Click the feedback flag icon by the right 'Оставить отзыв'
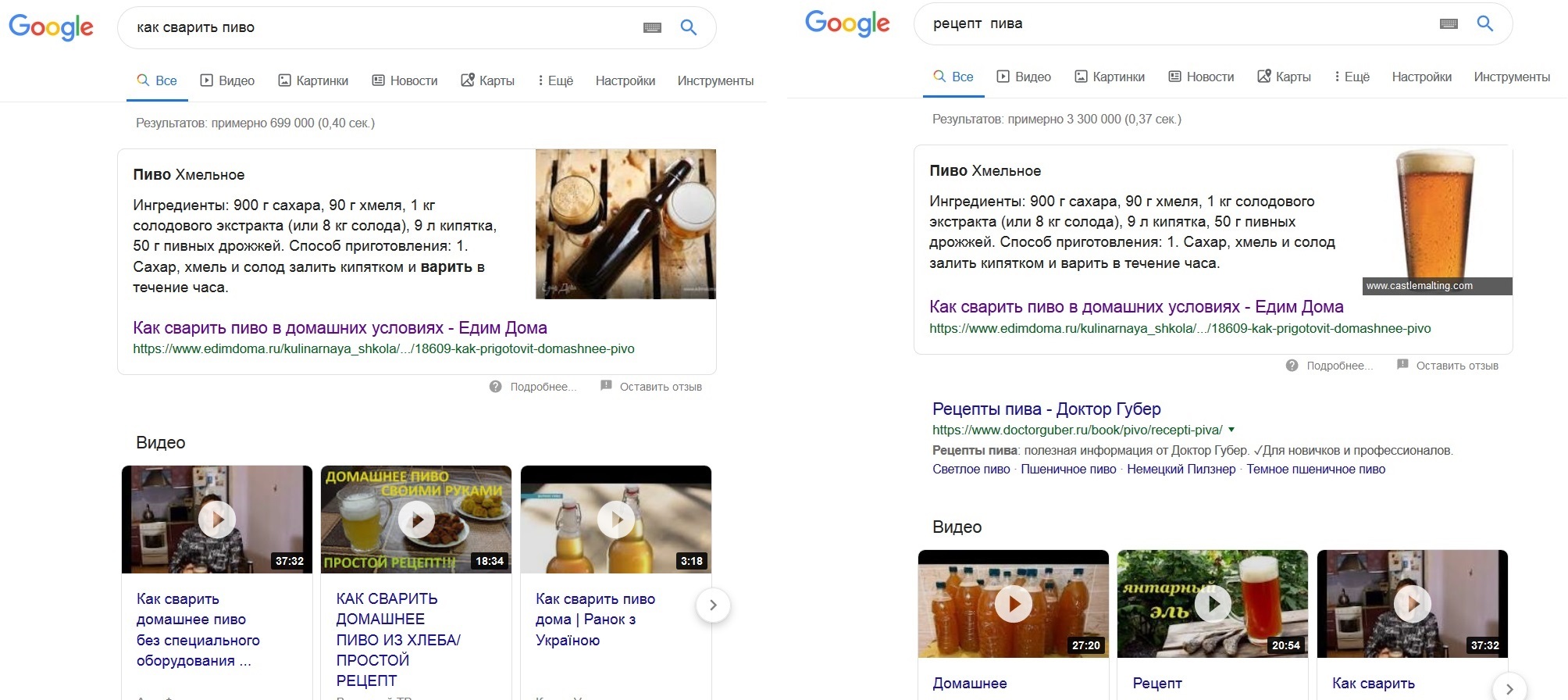Viewport: 1568px width, 700px height. tap(1402, 365)
